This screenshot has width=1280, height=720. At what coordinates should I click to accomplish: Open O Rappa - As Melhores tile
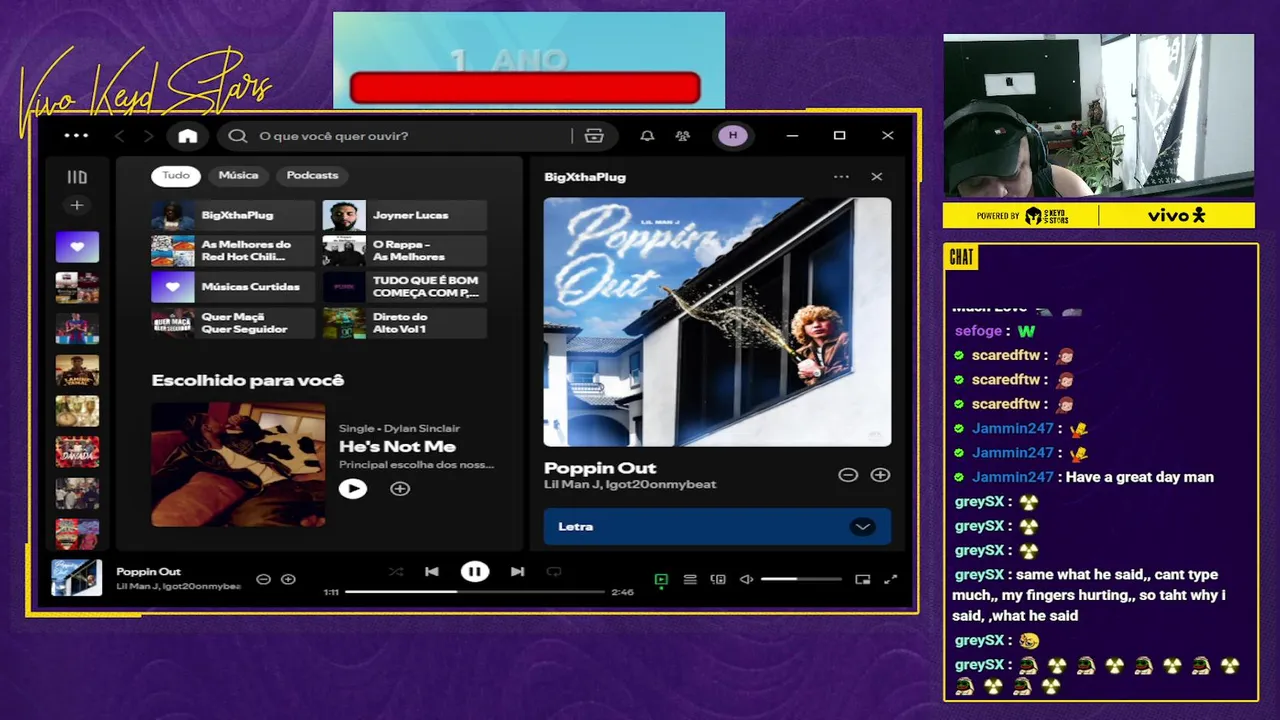404,251
